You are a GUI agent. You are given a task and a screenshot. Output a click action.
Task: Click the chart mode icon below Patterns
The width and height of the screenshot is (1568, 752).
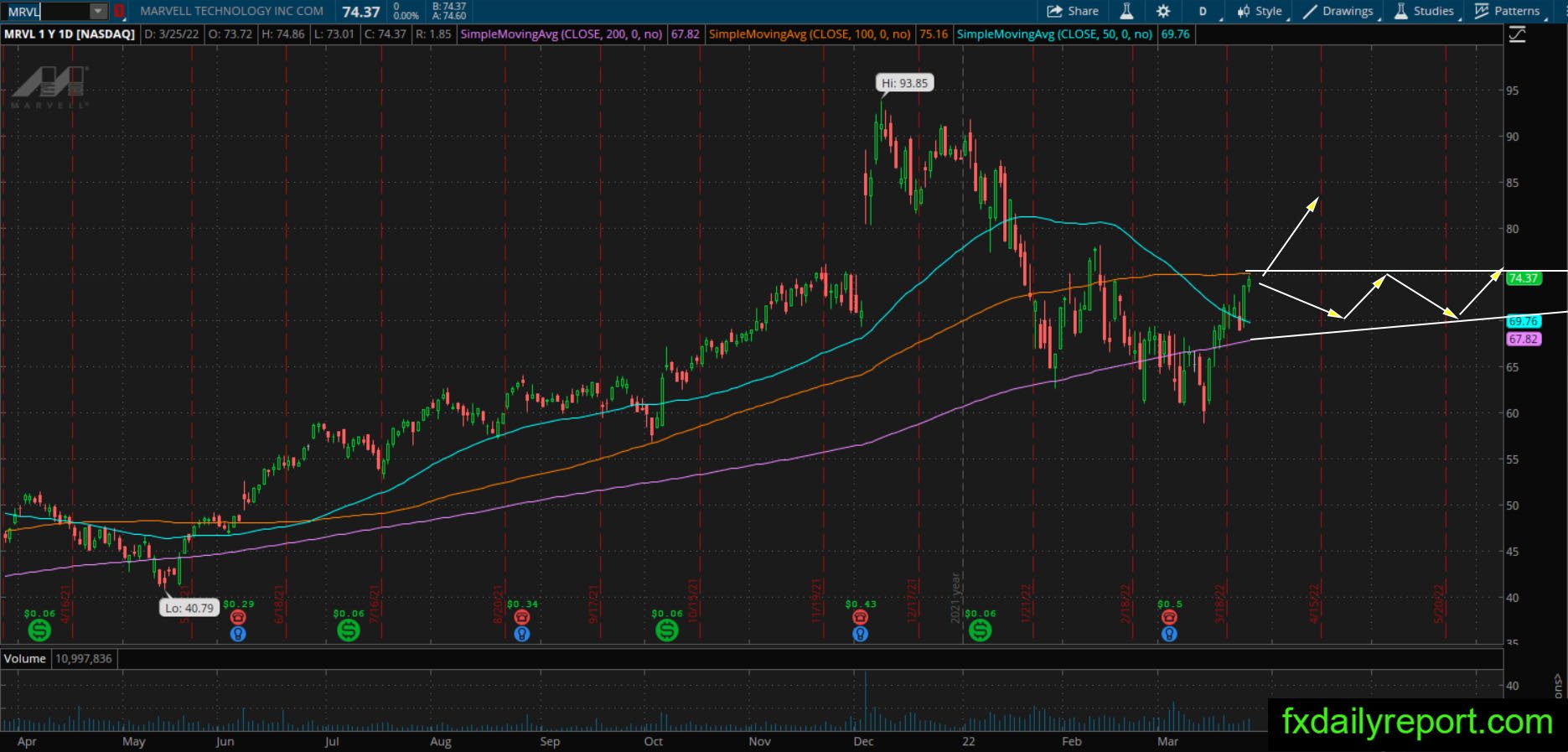1517,34
